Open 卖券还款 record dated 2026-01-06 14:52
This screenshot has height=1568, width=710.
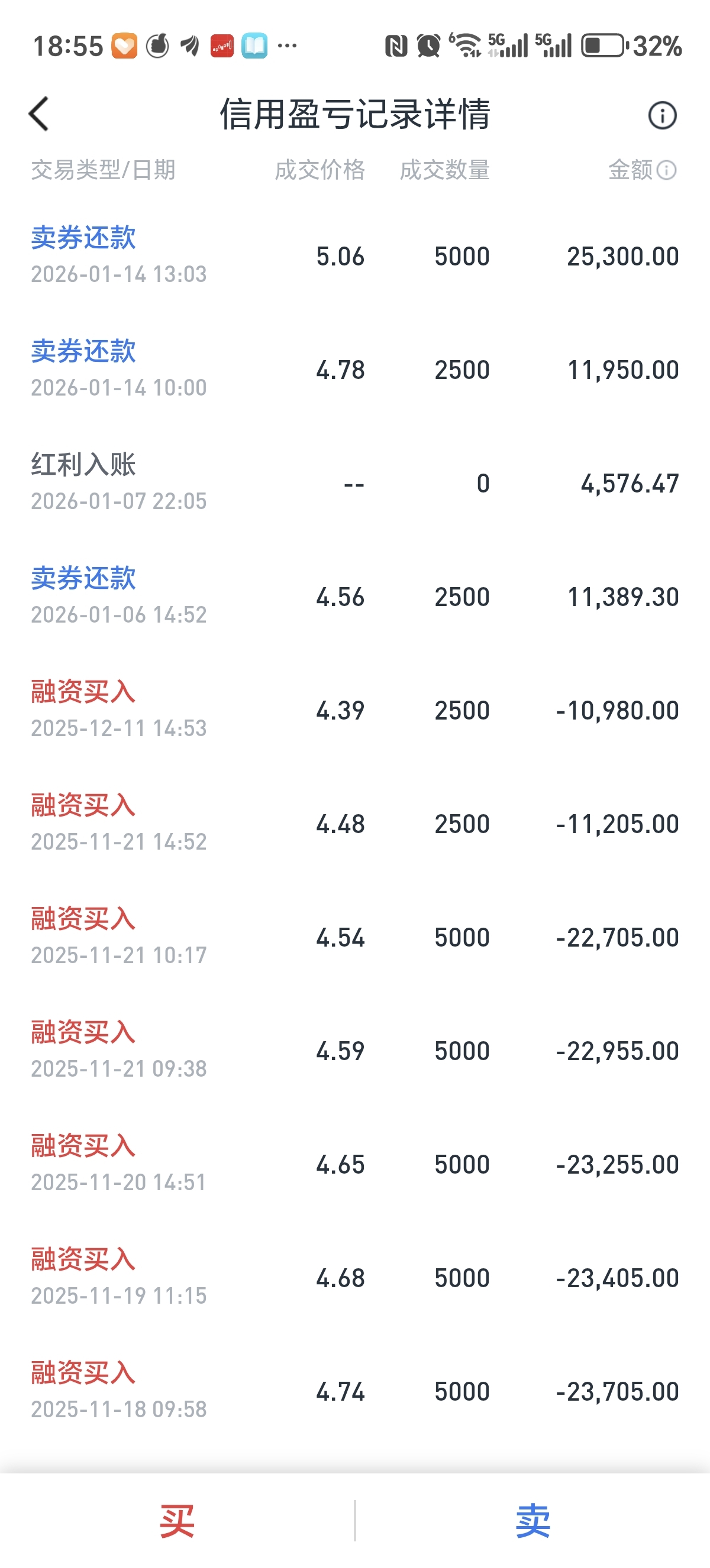[x=355, y=597]
